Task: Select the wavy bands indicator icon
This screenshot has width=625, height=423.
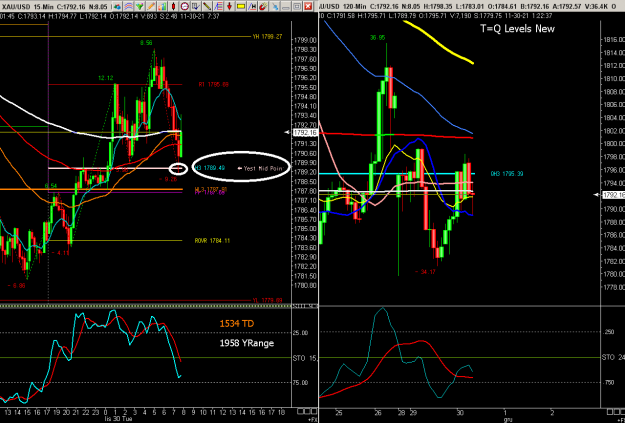Action: coord(128,6)
